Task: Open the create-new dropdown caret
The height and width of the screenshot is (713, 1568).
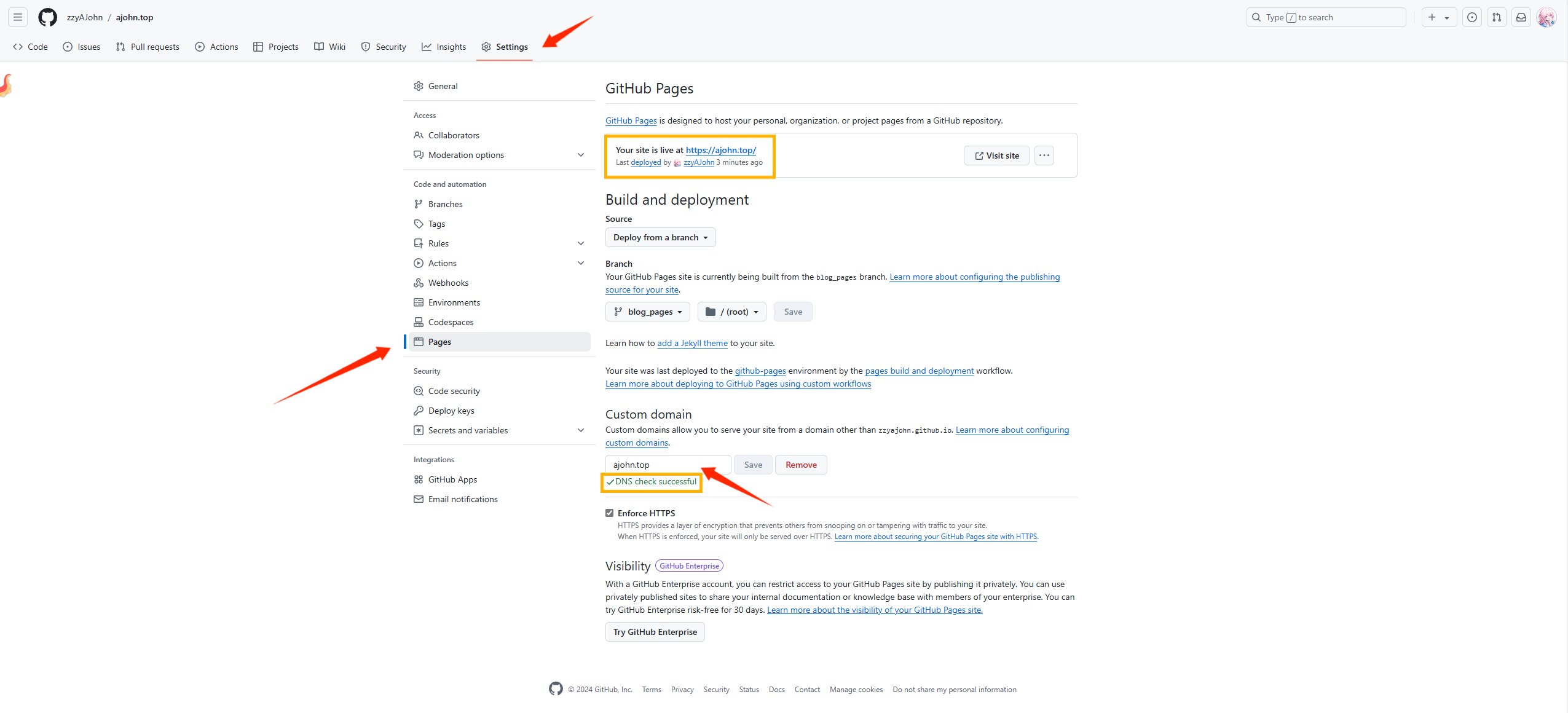Action: pyautogui.click(x=1447, y=18)
